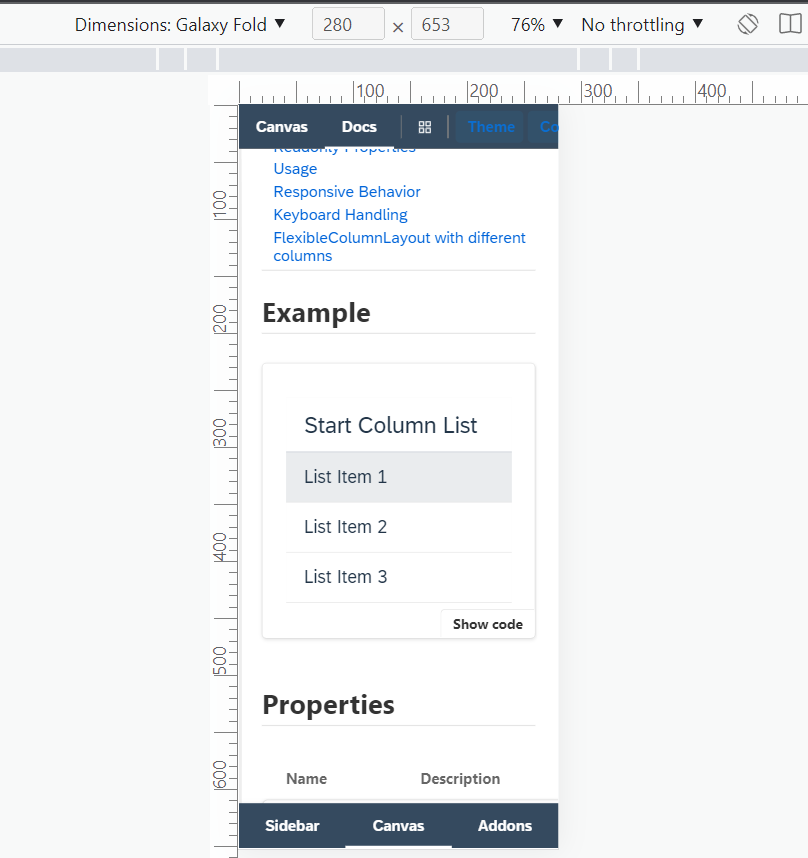Click the device width input showing 280
The image size is (808, 858).
point(348,23)
